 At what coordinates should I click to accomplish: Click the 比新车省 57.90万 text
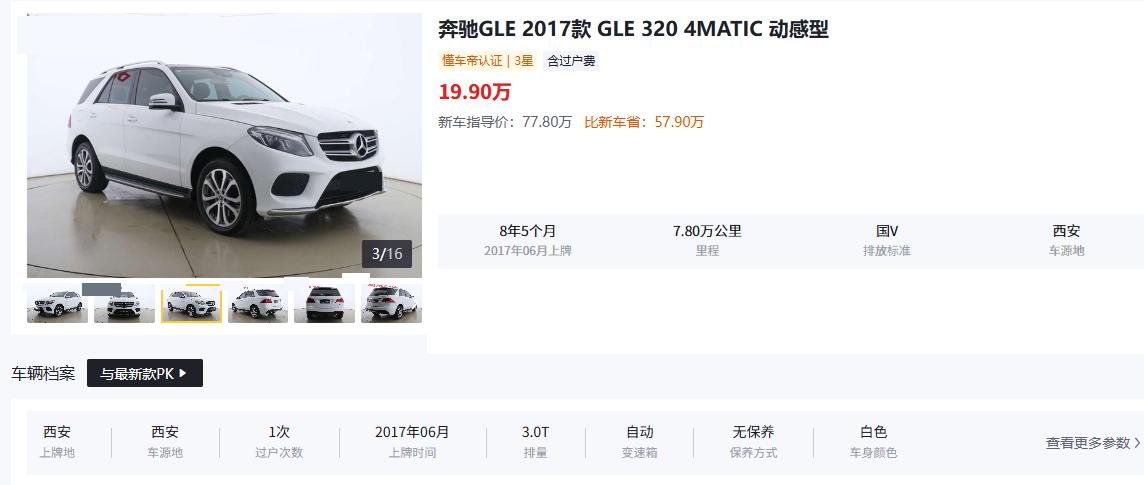[x=644, y=122]
